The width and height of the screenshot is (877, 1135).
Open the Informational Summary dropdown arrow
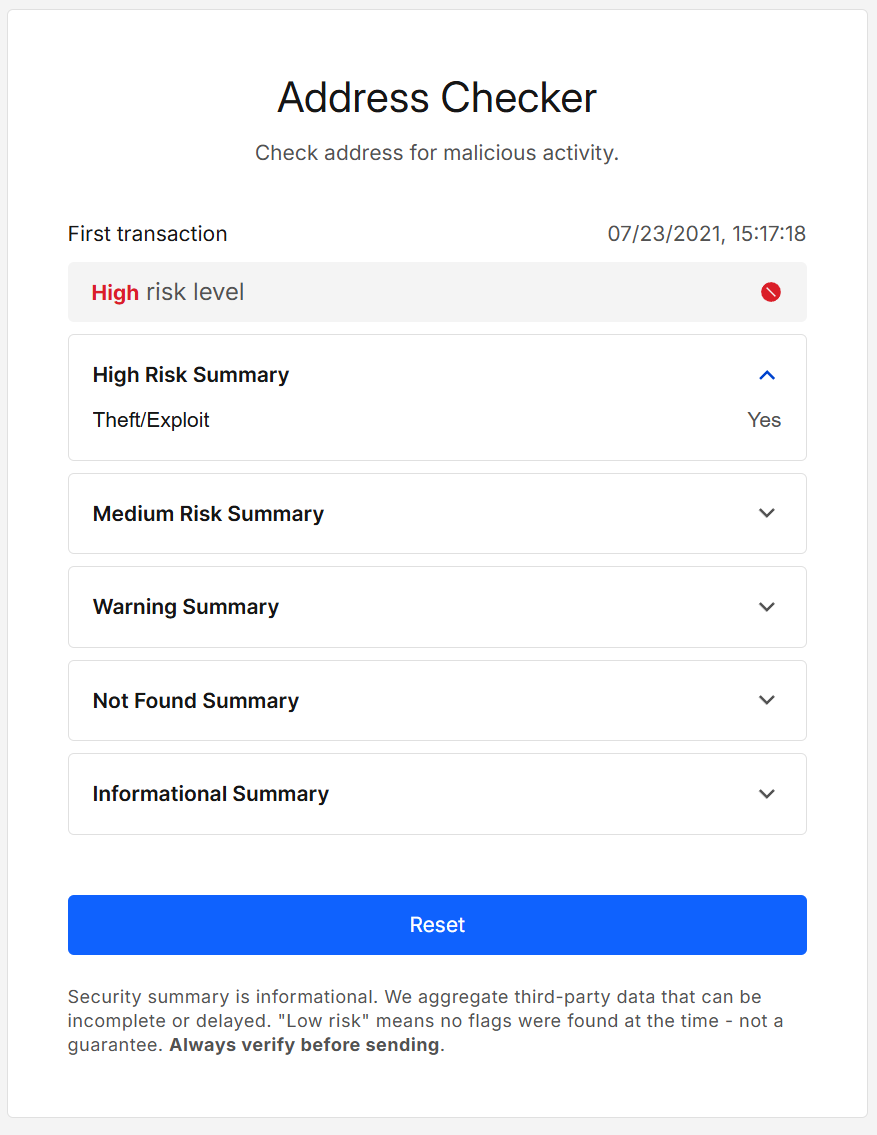coord(766,793)
